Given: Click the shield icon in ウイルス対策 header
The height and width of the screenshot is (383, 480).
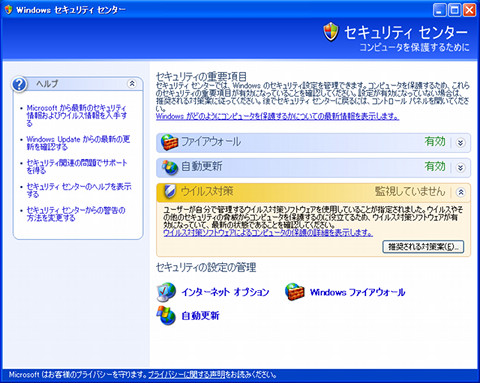Looking at the screenshot, I should pos(170,192).
